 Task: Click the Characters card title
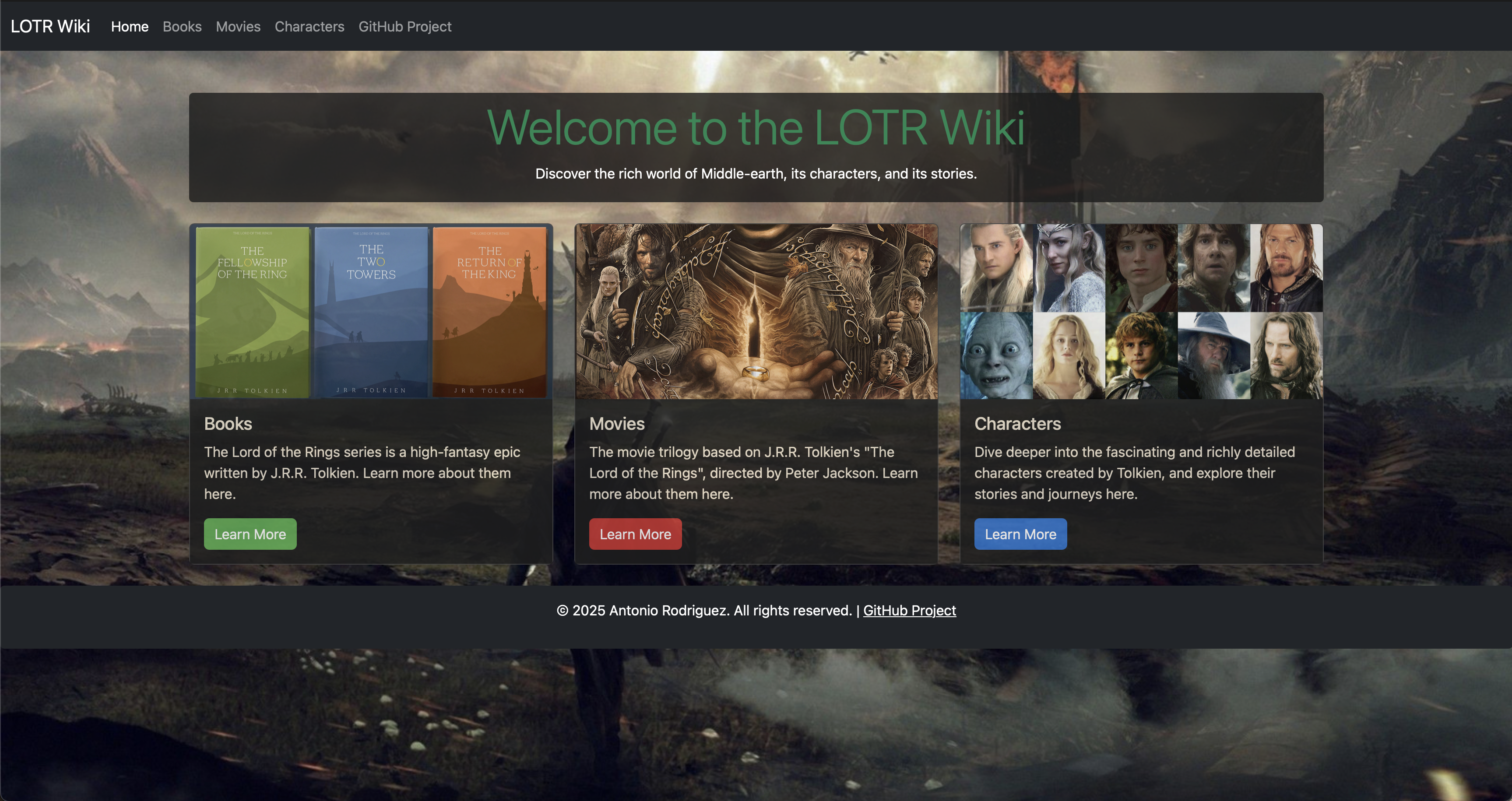point(1017,424)
